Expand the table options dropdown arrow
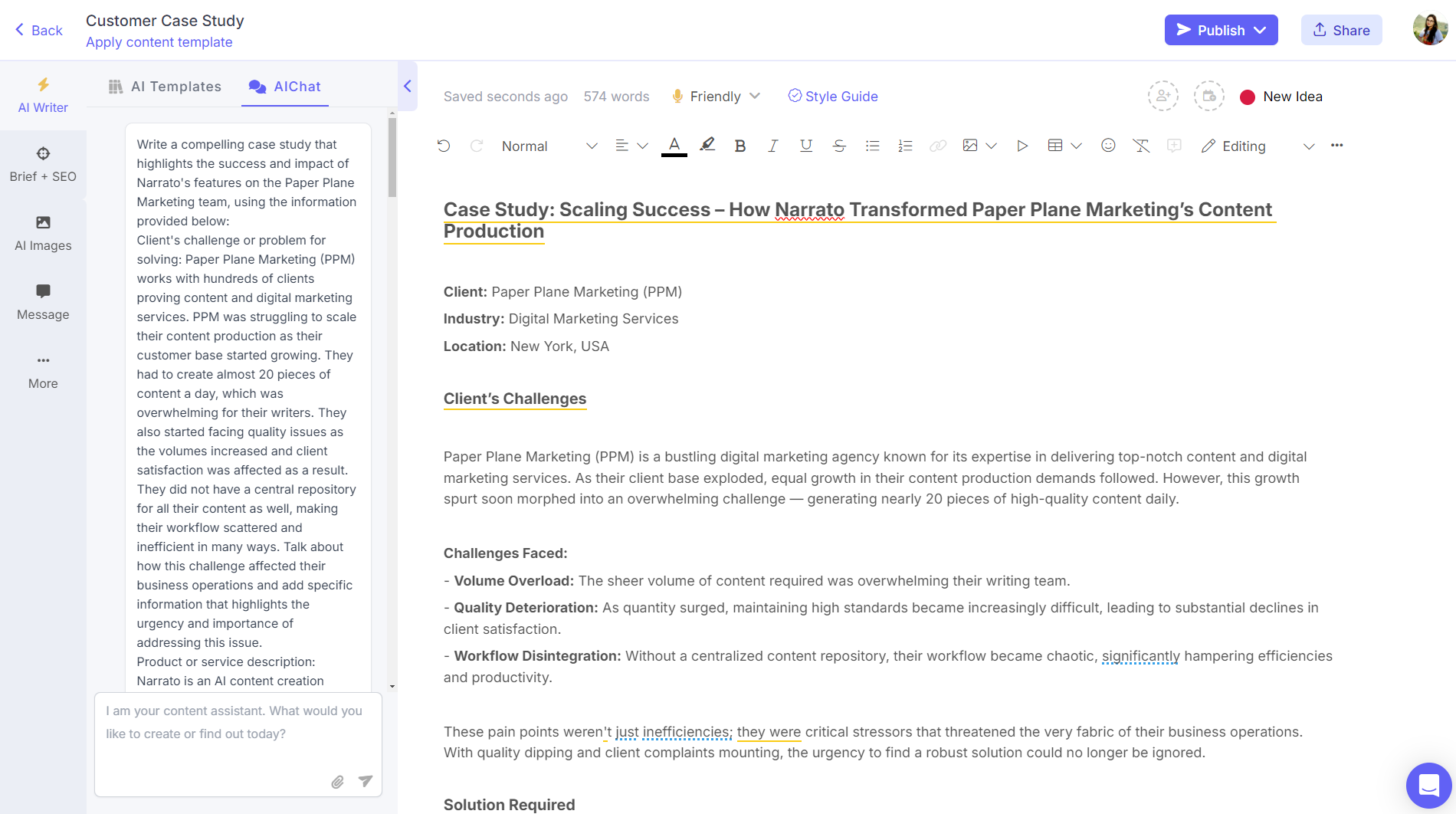This screenshot has width=1456, height=814. pos(1076,146)
